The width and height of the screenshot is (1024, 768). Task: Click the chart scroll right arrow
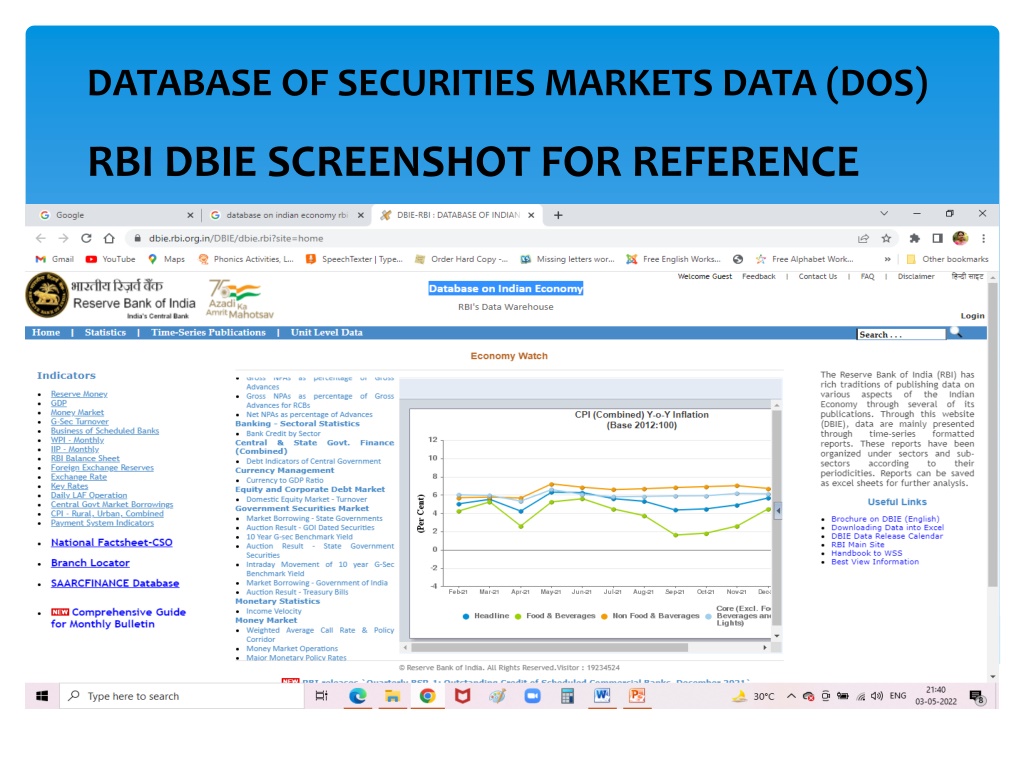tap(765, 647)
